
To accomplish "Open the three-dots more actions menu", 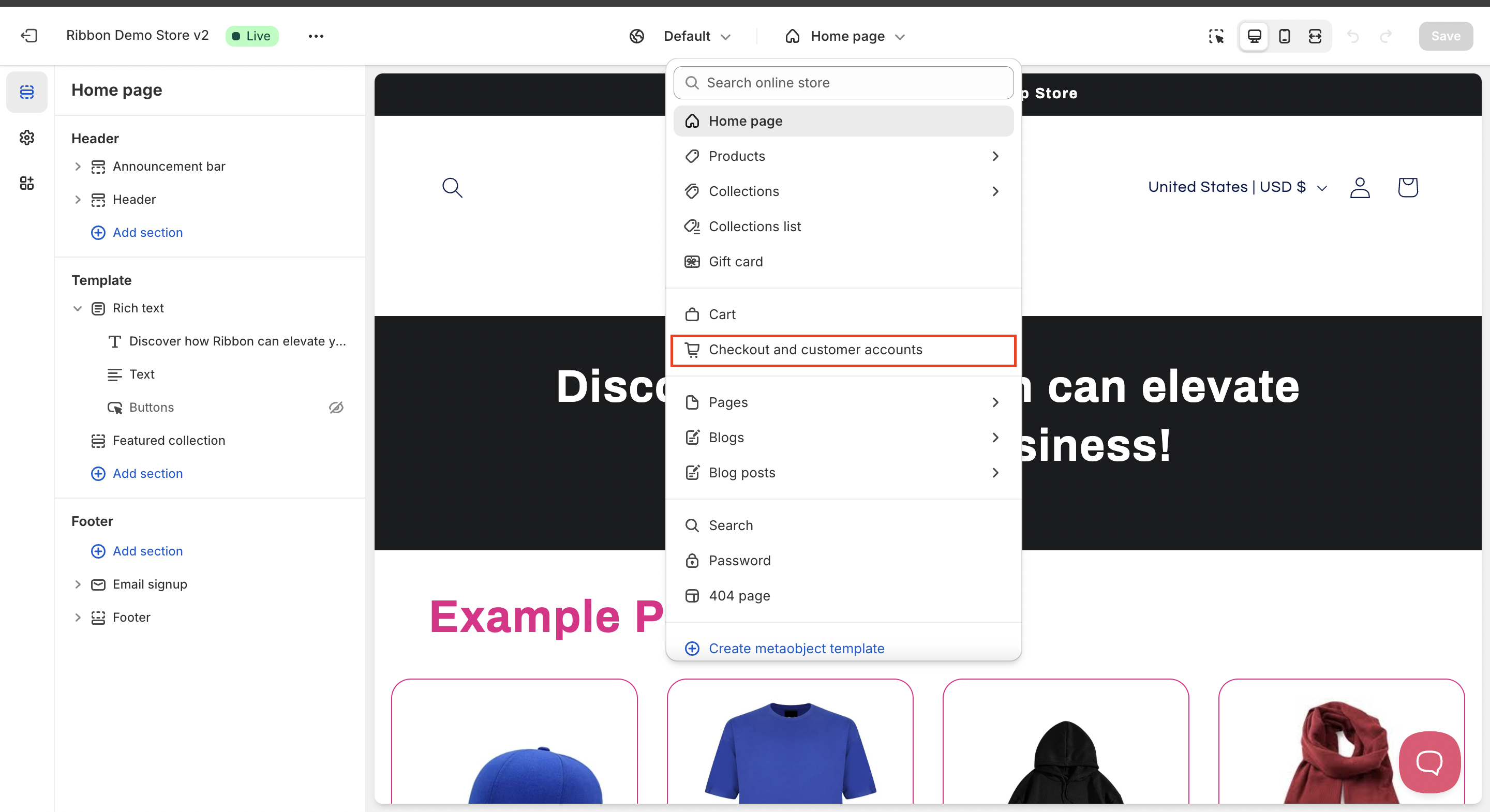I will coord(316,36).
